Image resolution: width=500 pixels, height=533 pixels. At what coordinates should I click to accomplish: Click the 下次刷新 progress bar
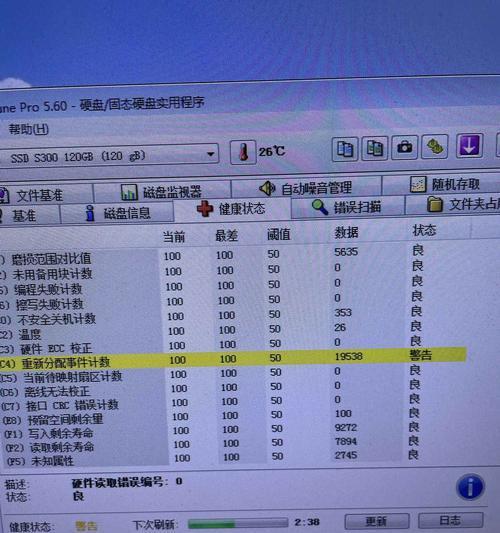click(x=238, y=523)
